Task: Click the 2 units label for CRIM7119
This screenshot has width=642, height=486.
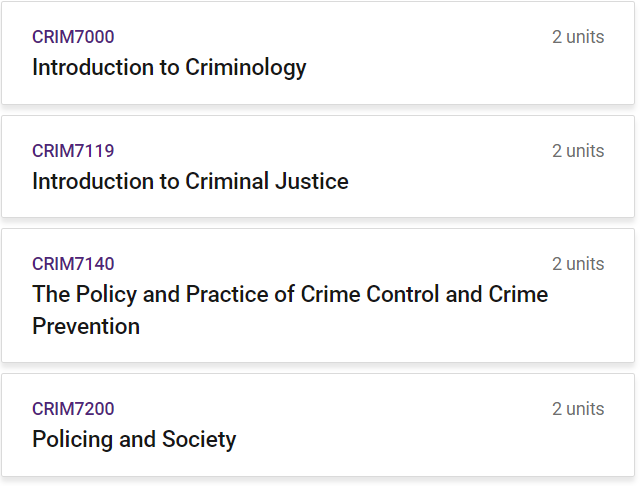Action: click(578, 151)
